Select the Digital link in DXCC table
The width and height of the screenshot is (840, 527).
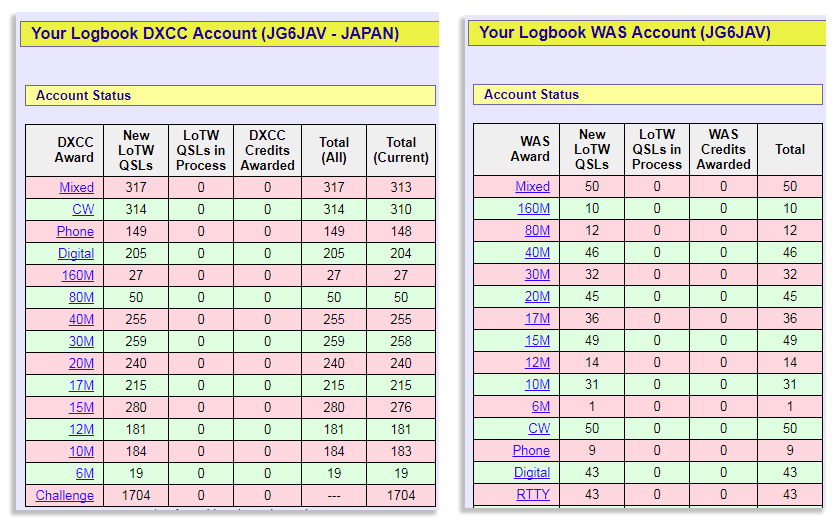[76, 253]
